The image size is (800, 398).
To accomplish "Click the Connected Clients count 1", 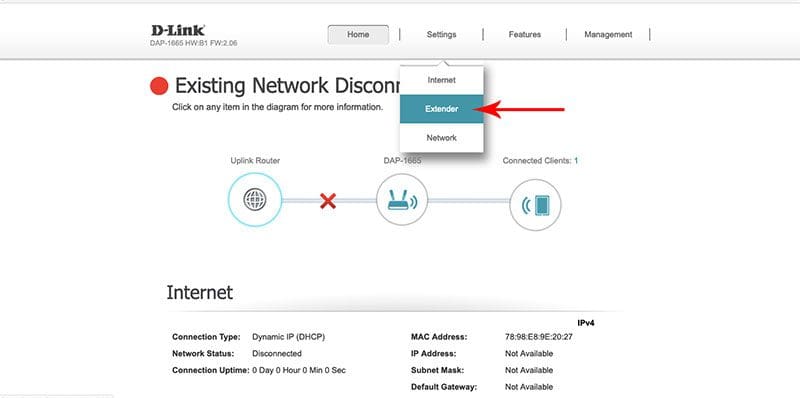I will [576, 161].
